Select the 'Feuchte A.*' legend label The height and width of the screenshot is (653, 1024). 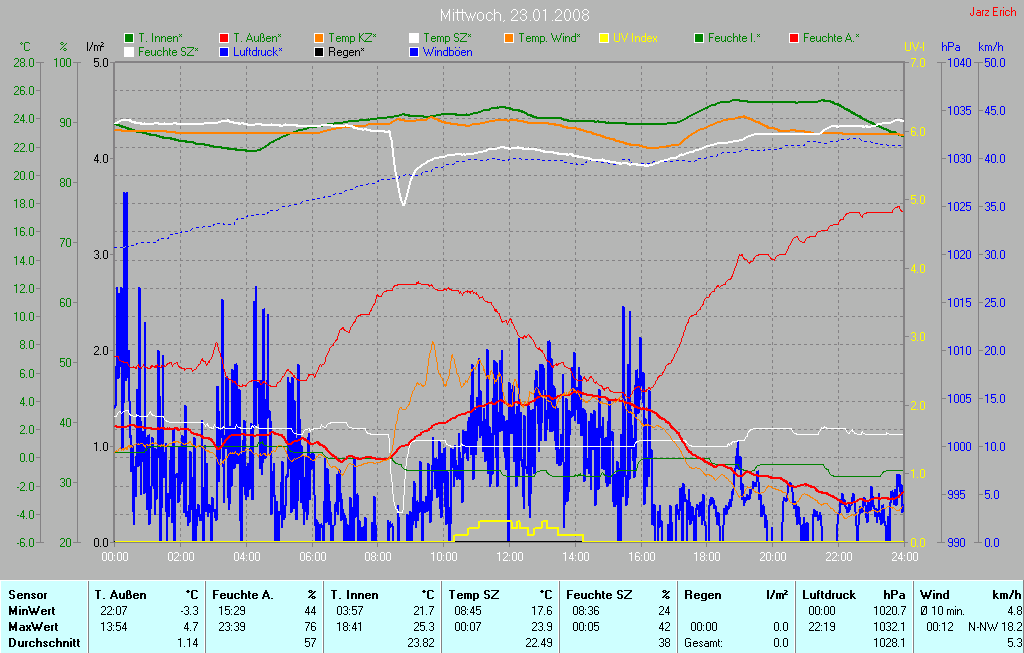pos(831,39)
